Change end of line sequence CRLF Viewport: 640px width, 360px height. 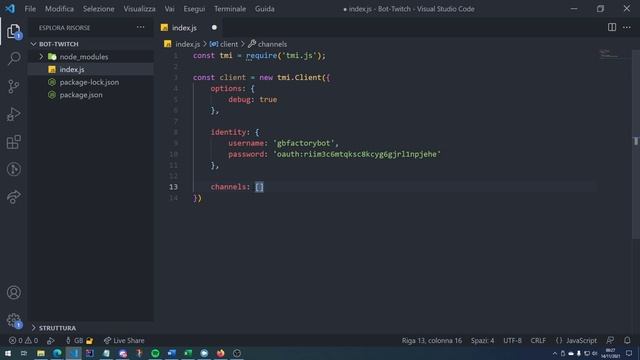coord(538,340)
